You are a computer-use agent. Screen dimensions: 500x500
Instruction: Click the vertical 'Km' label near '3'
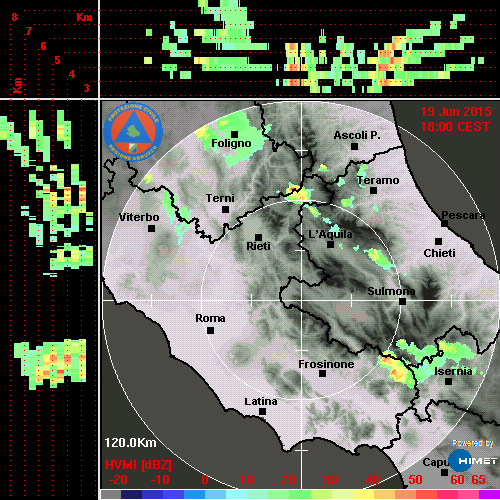click(x=17, y=85)
